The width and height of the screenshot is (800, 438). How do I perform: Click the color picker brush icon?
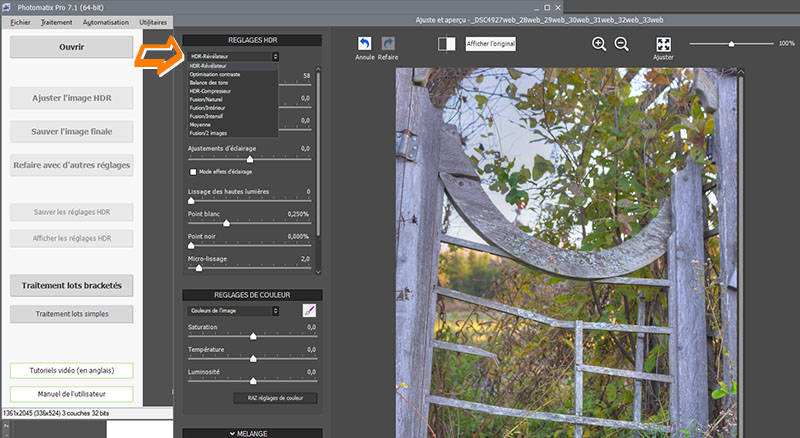(309, 310)
